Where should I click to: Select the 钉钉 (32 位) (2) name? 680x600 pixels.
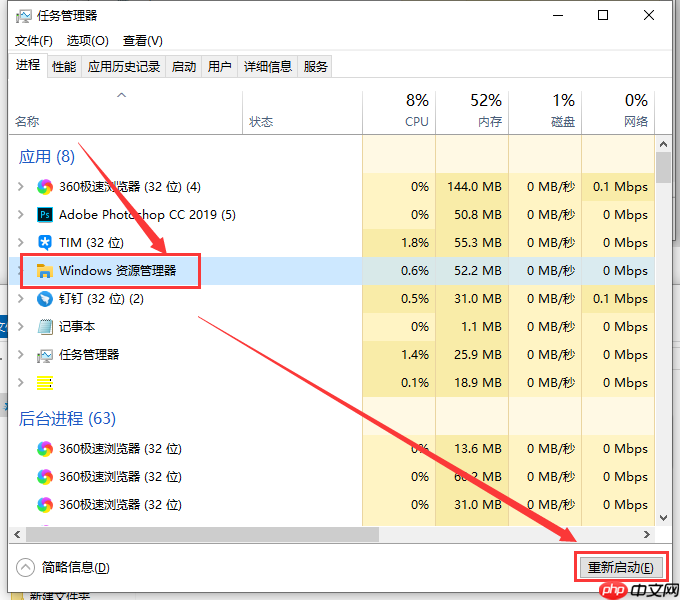[101, 299]
